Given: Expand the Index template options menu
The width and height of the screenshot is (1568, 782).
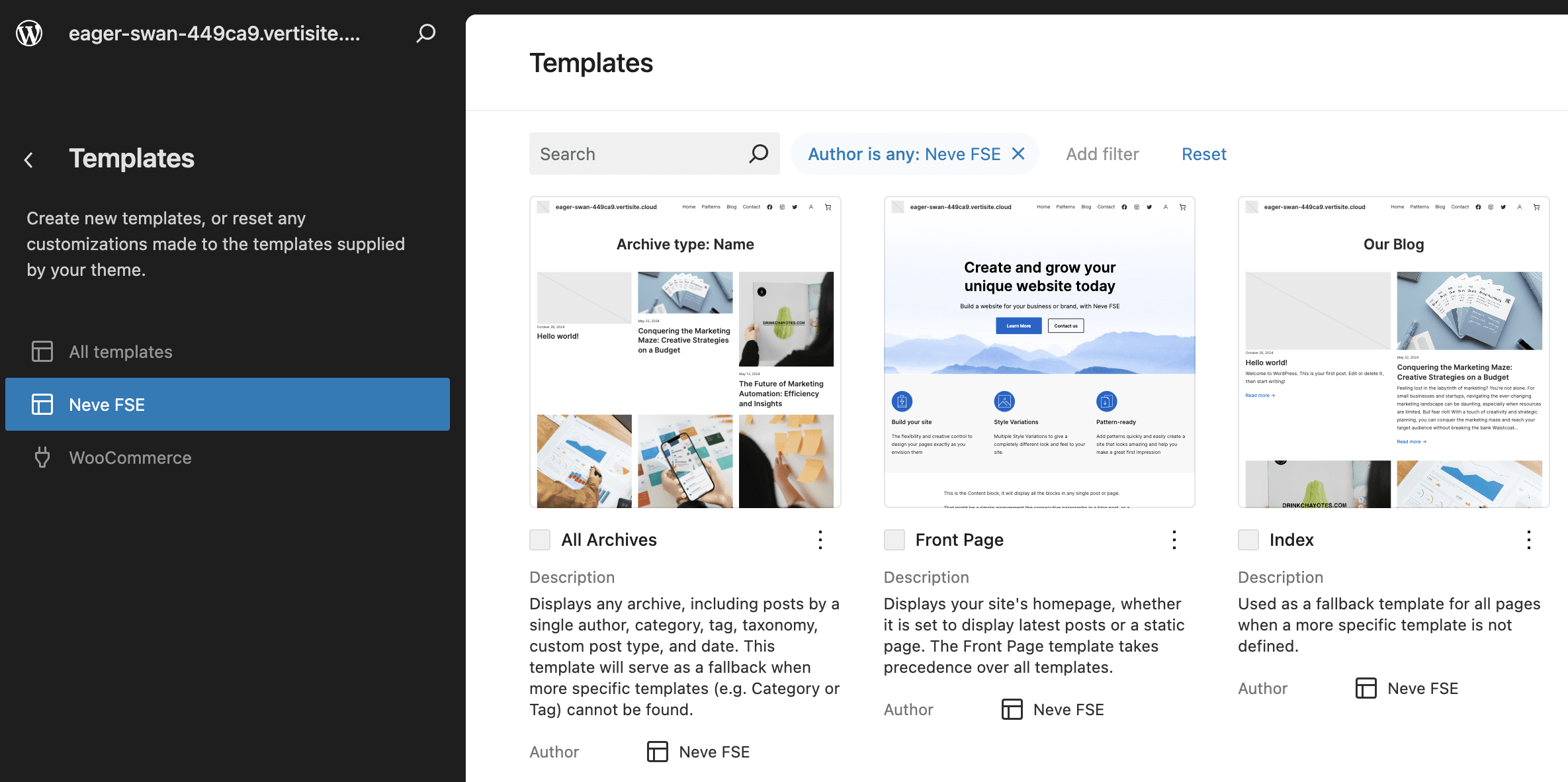Looking at the screenshot, I should pos(1528,540).
